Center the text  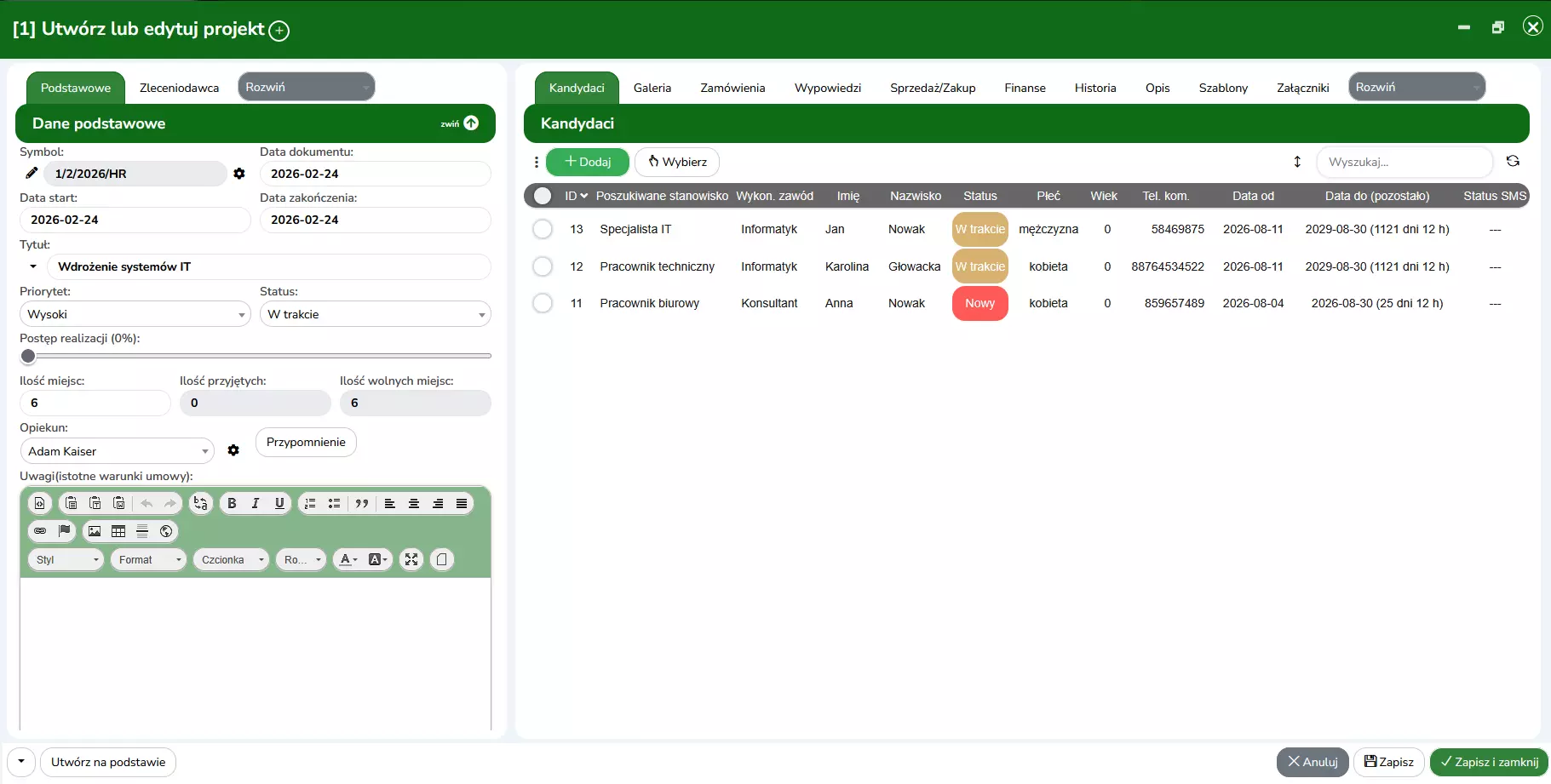pos(414,503)
